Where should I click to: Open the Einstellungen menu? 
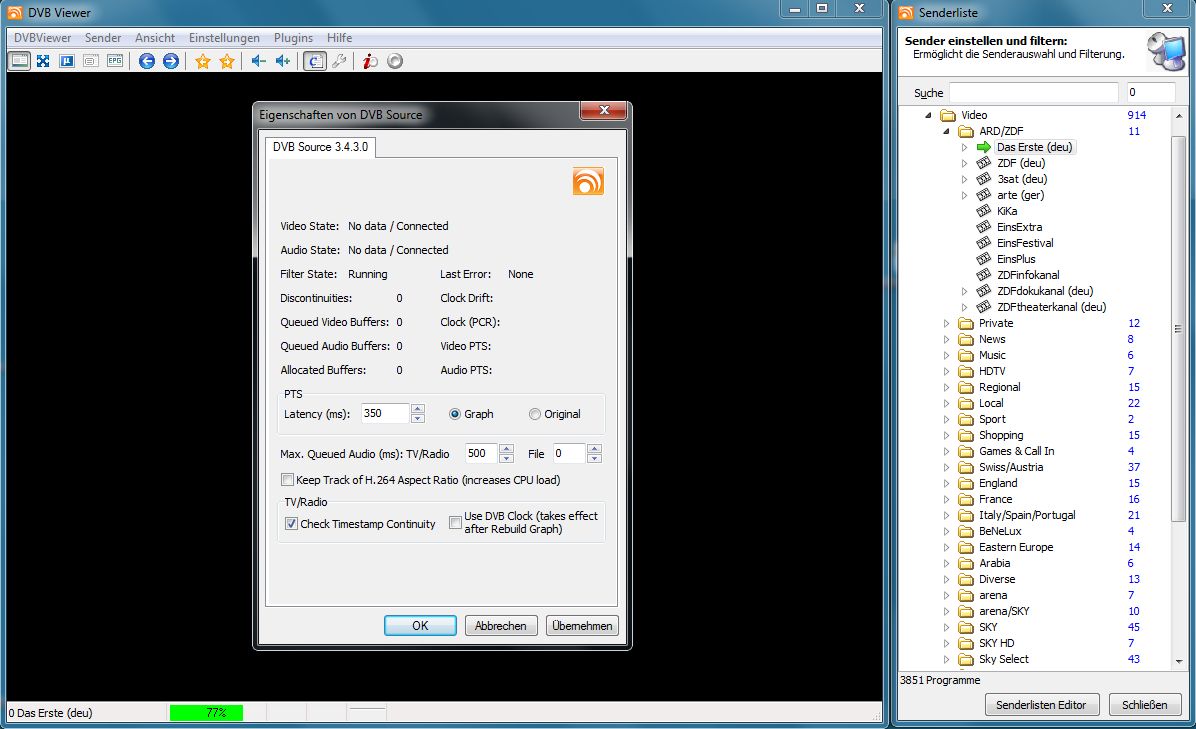click(224, 38)
